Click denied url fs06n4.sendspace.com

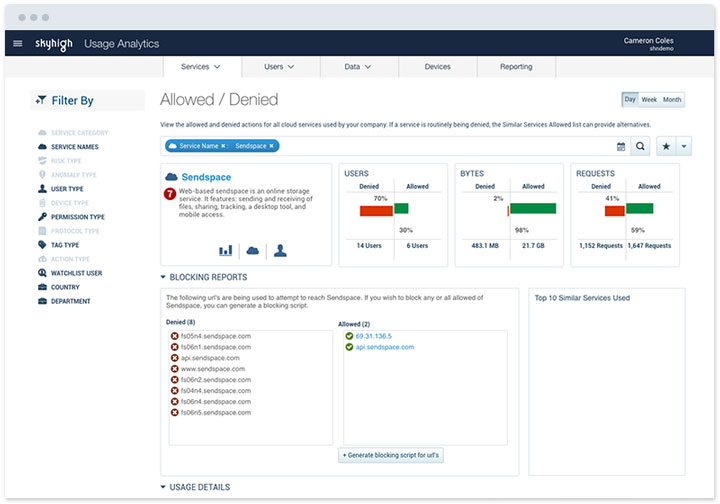pyautogui.click(x=216, y=402)
